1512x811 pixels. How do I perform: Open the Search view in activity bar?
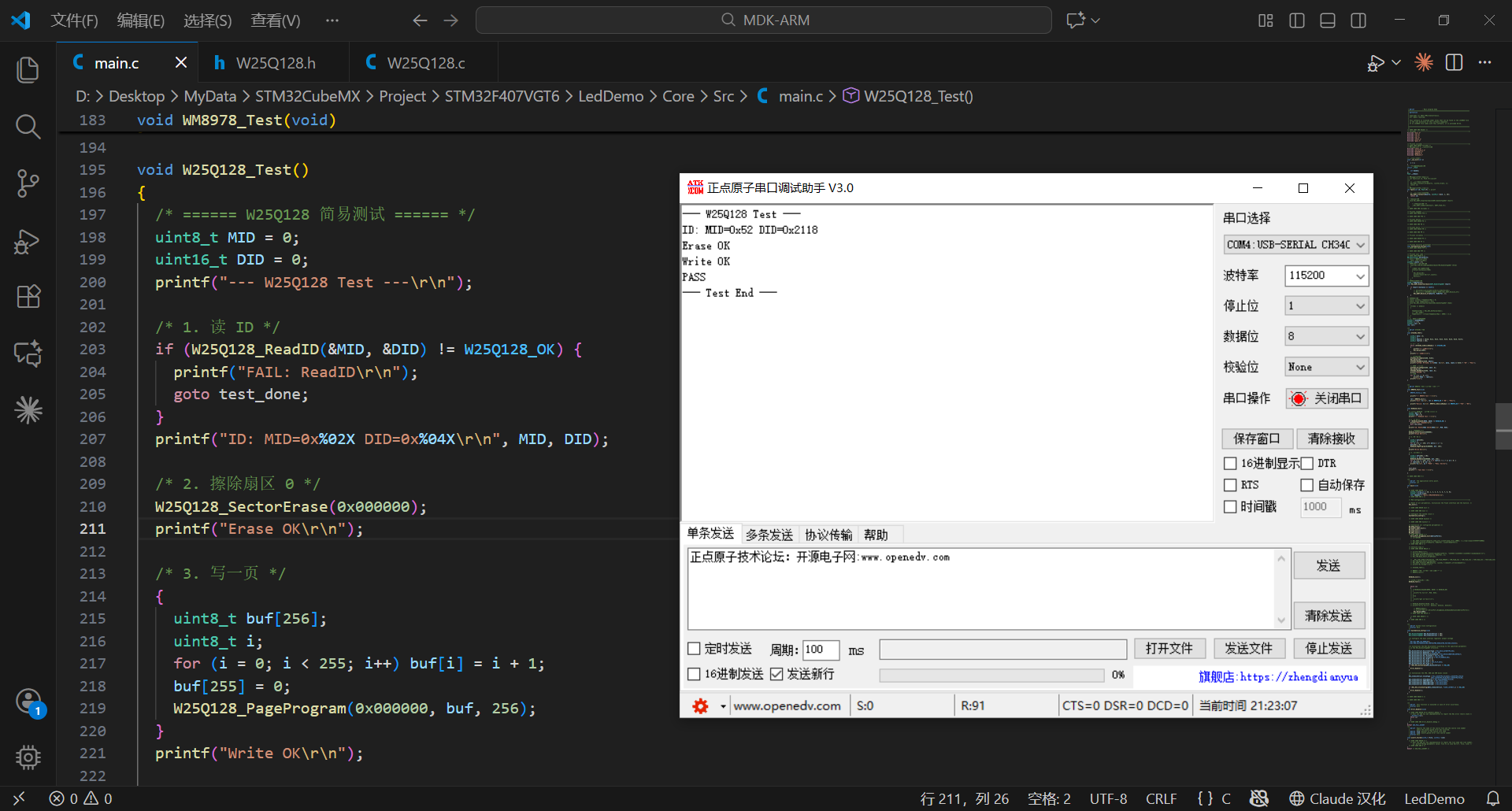pos(28,127)
